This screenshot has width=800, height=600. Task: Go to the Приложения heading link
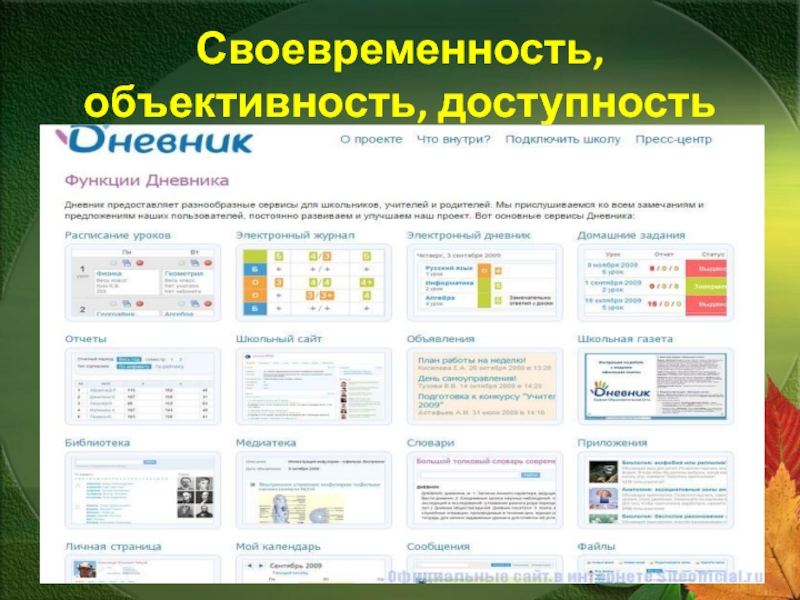point(612,442)
